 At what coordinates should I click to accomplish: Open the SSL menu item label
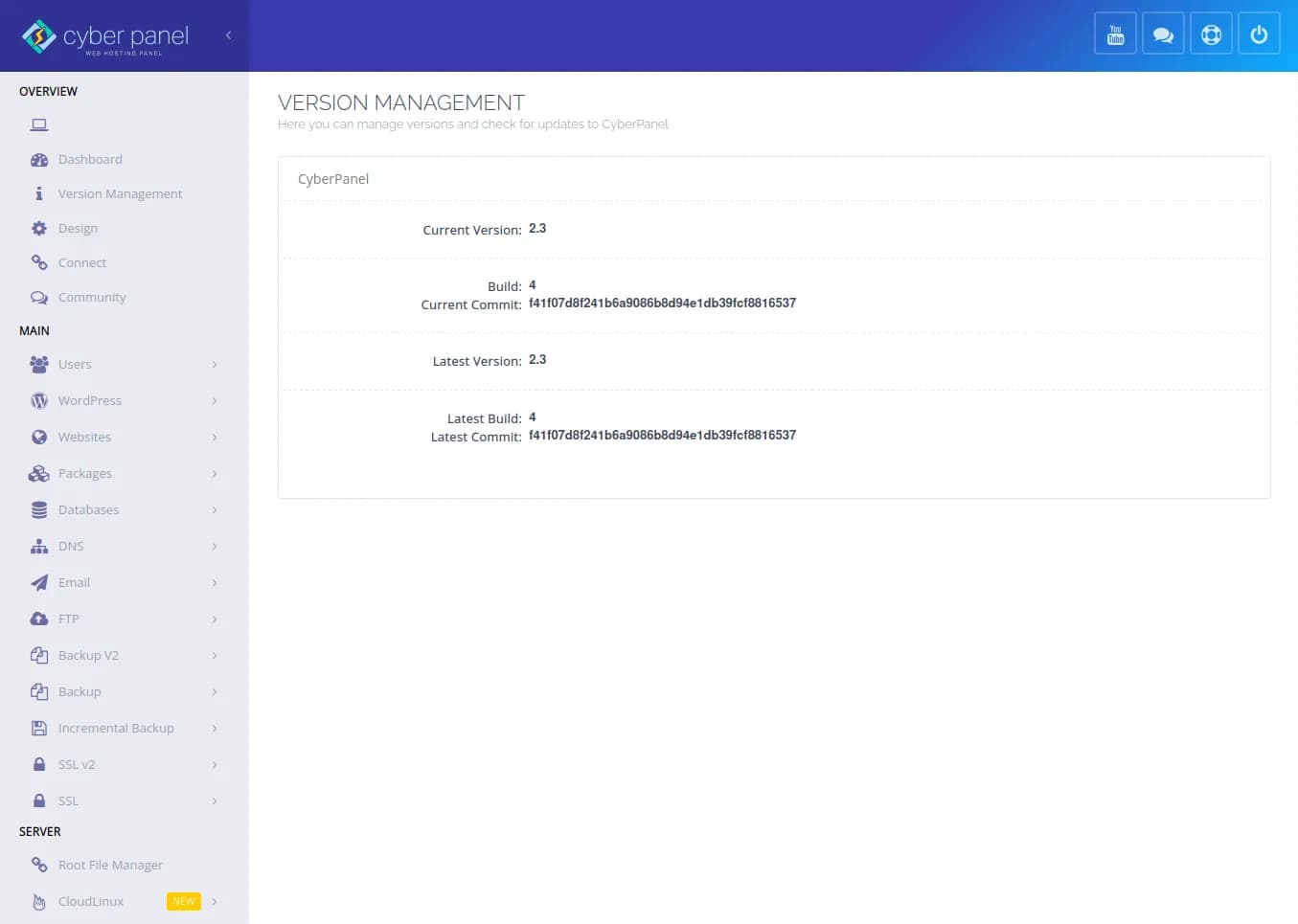(68, 800)
